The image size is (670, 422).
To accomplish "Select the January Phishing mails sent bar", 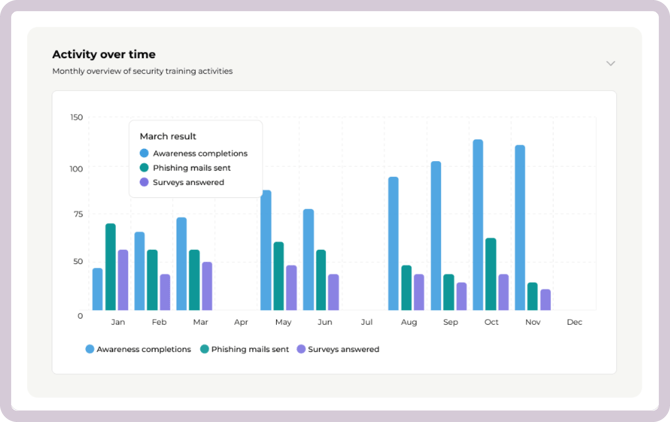I will tap(110, 267).
